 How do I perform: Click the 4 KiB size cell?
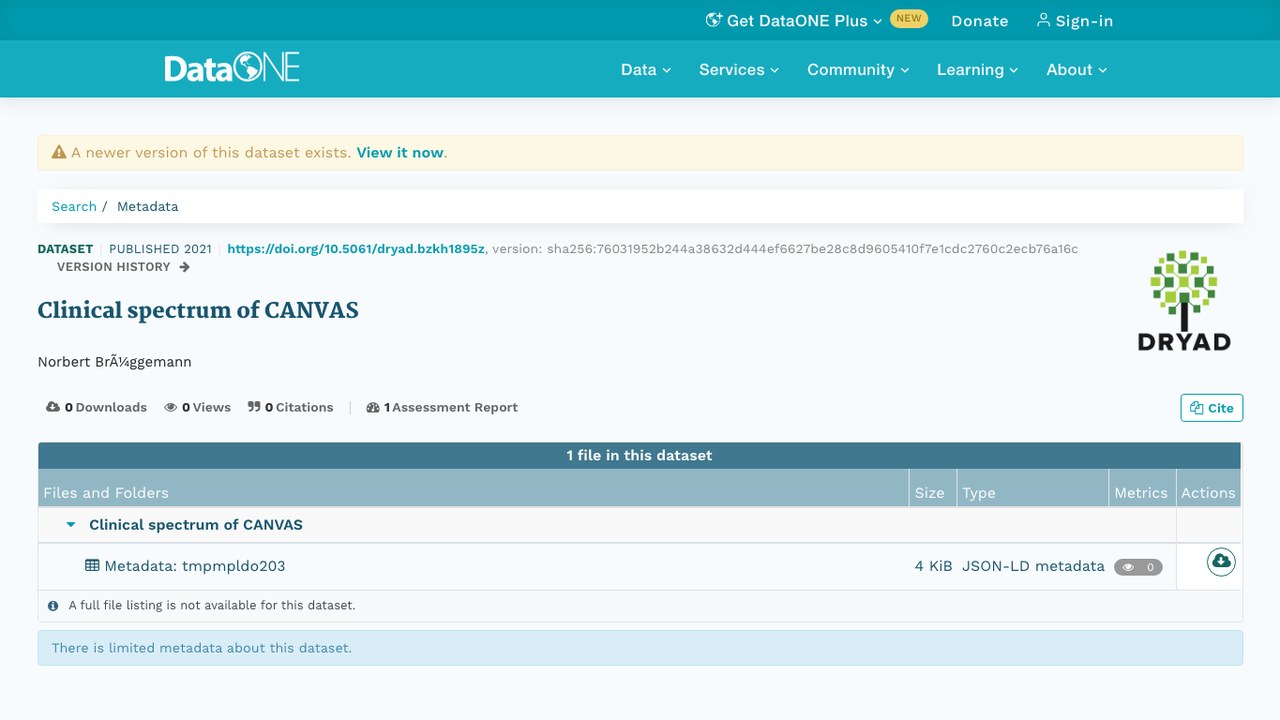[x=933, y=566]
